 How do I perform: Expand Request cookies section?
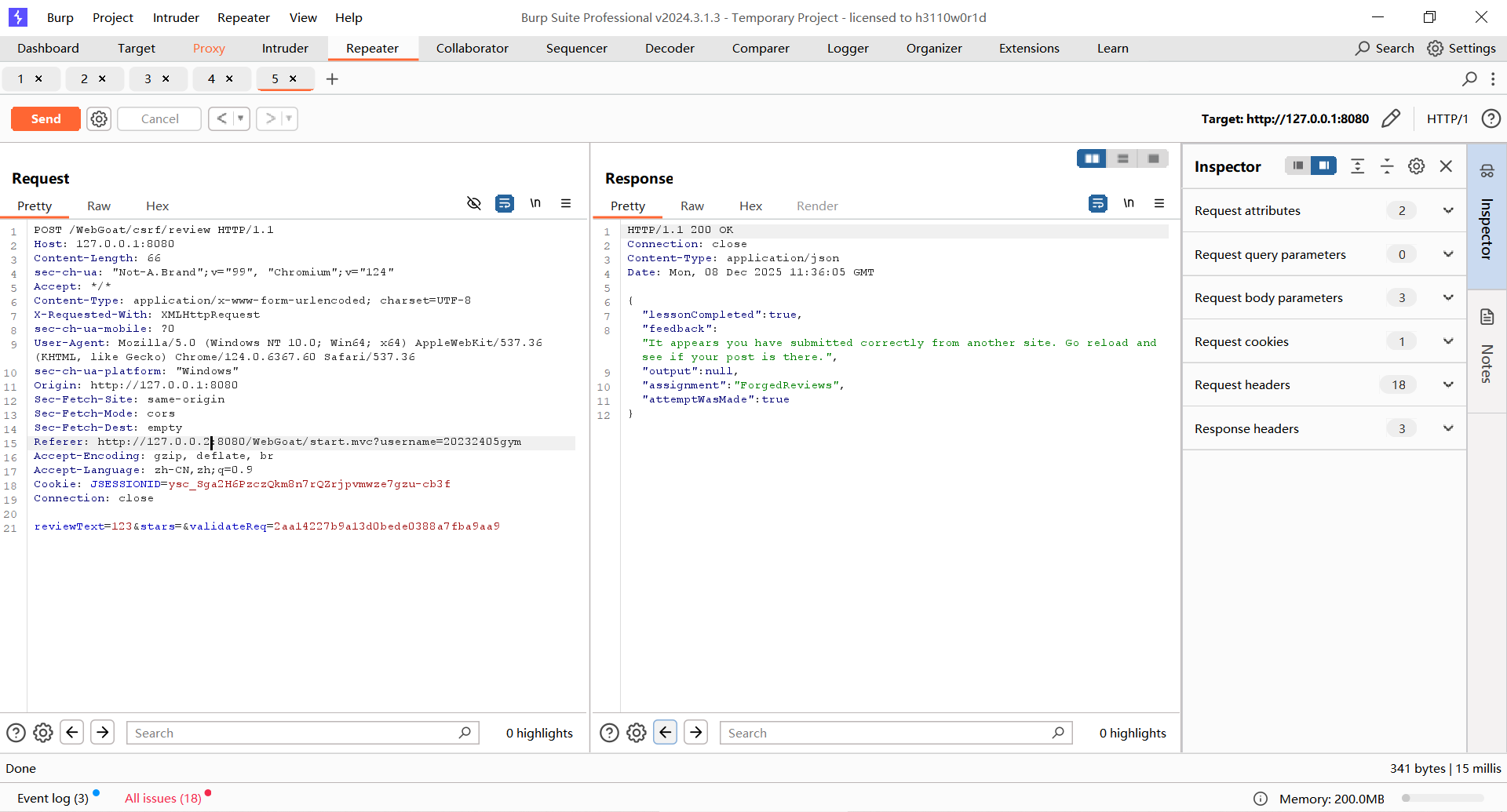[1448, 341]
